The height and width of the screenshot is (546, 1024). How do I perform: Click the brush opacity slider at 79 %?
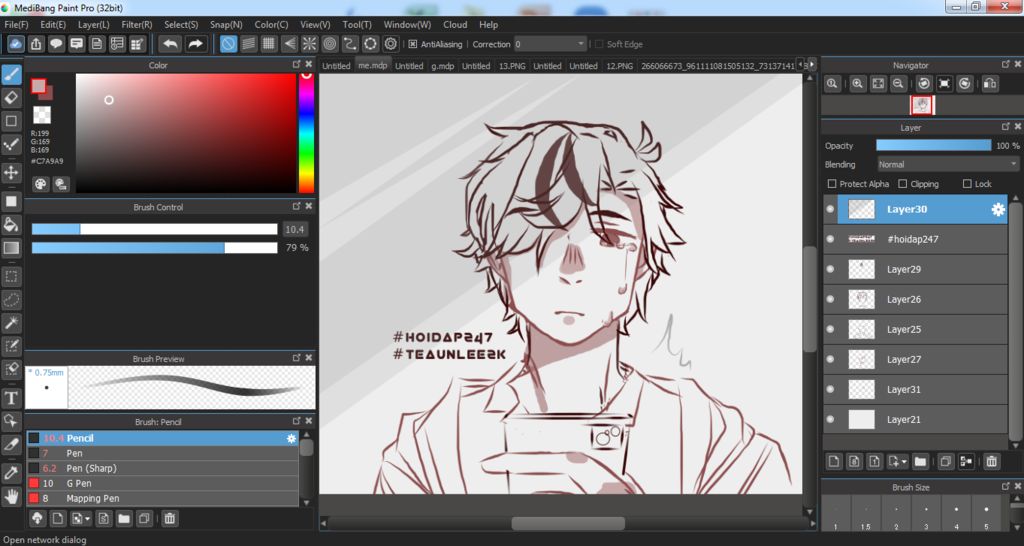click(154, 248)
